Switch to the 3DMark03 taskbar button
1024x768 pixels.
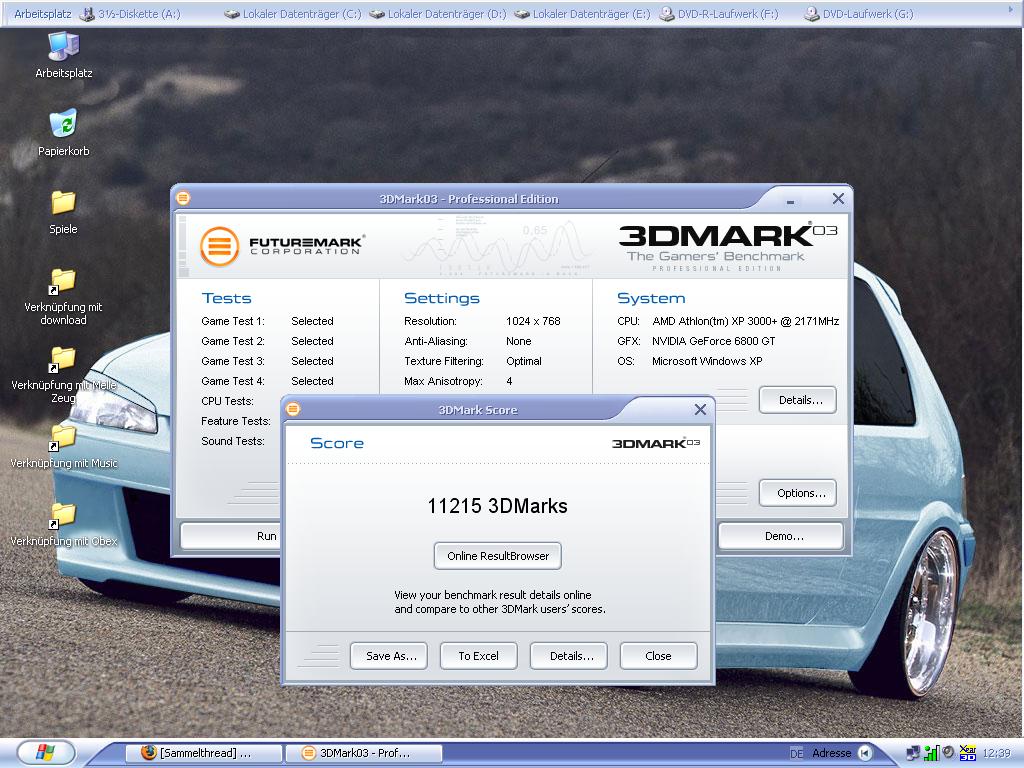point(364,753)
